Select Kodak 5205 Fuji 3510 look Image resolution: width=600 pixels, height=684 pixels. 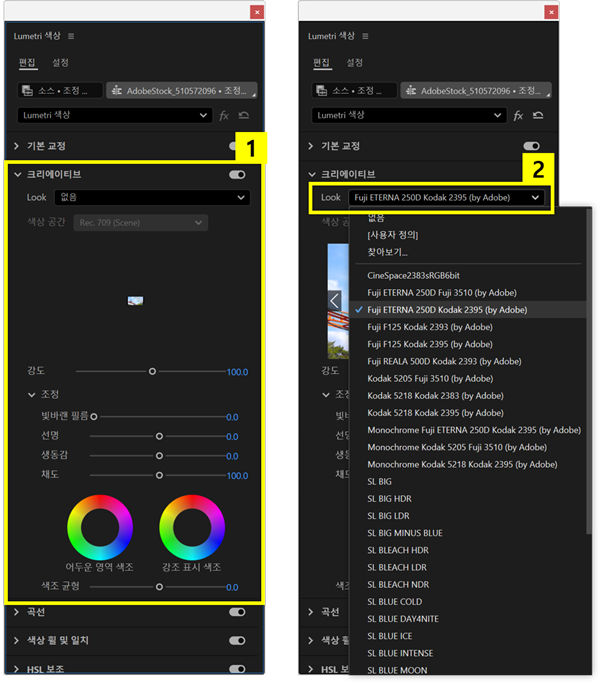tap(430, 379)
